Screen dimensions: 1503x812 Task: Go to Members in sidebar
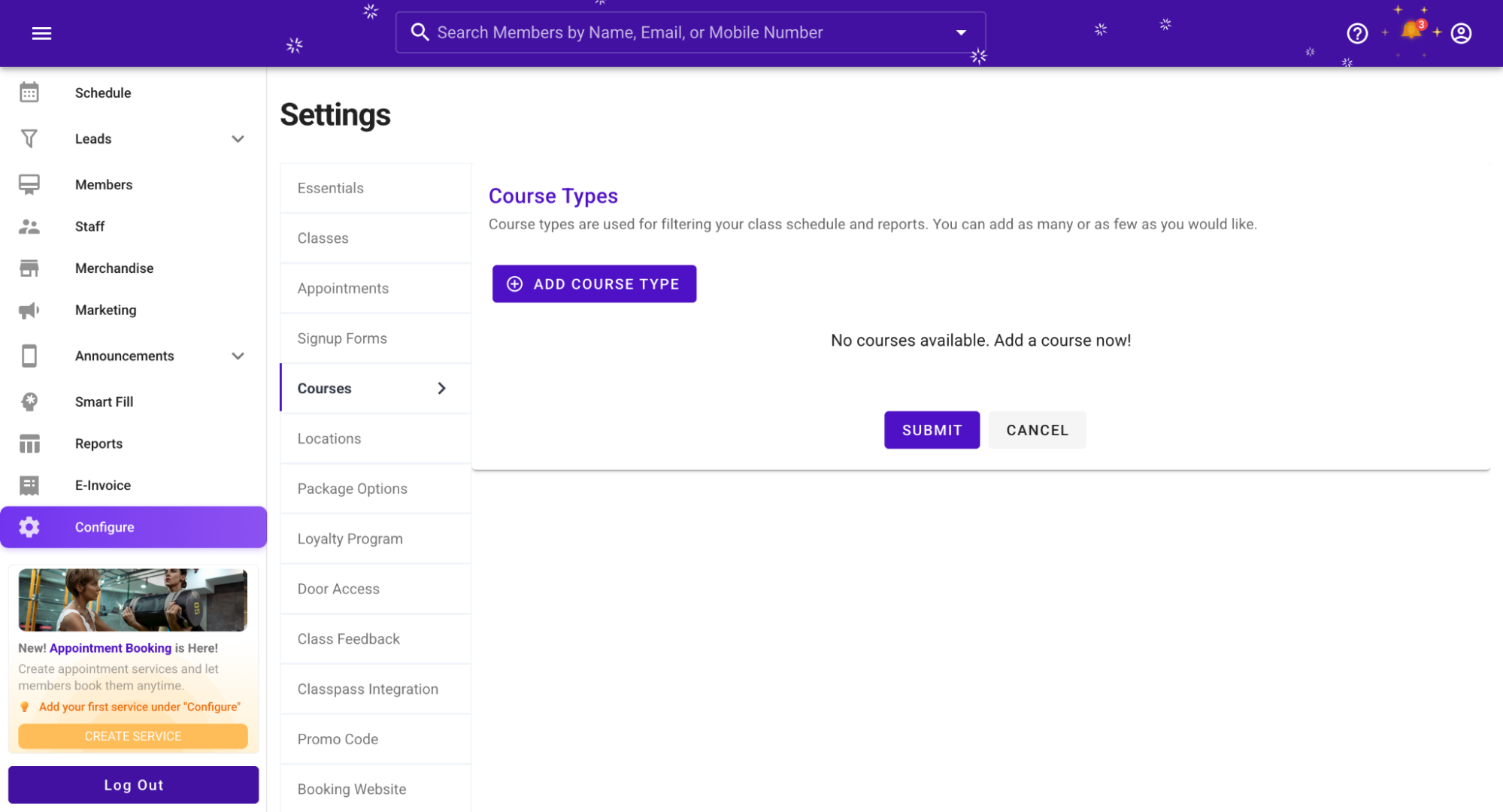(x=104, y=185)
